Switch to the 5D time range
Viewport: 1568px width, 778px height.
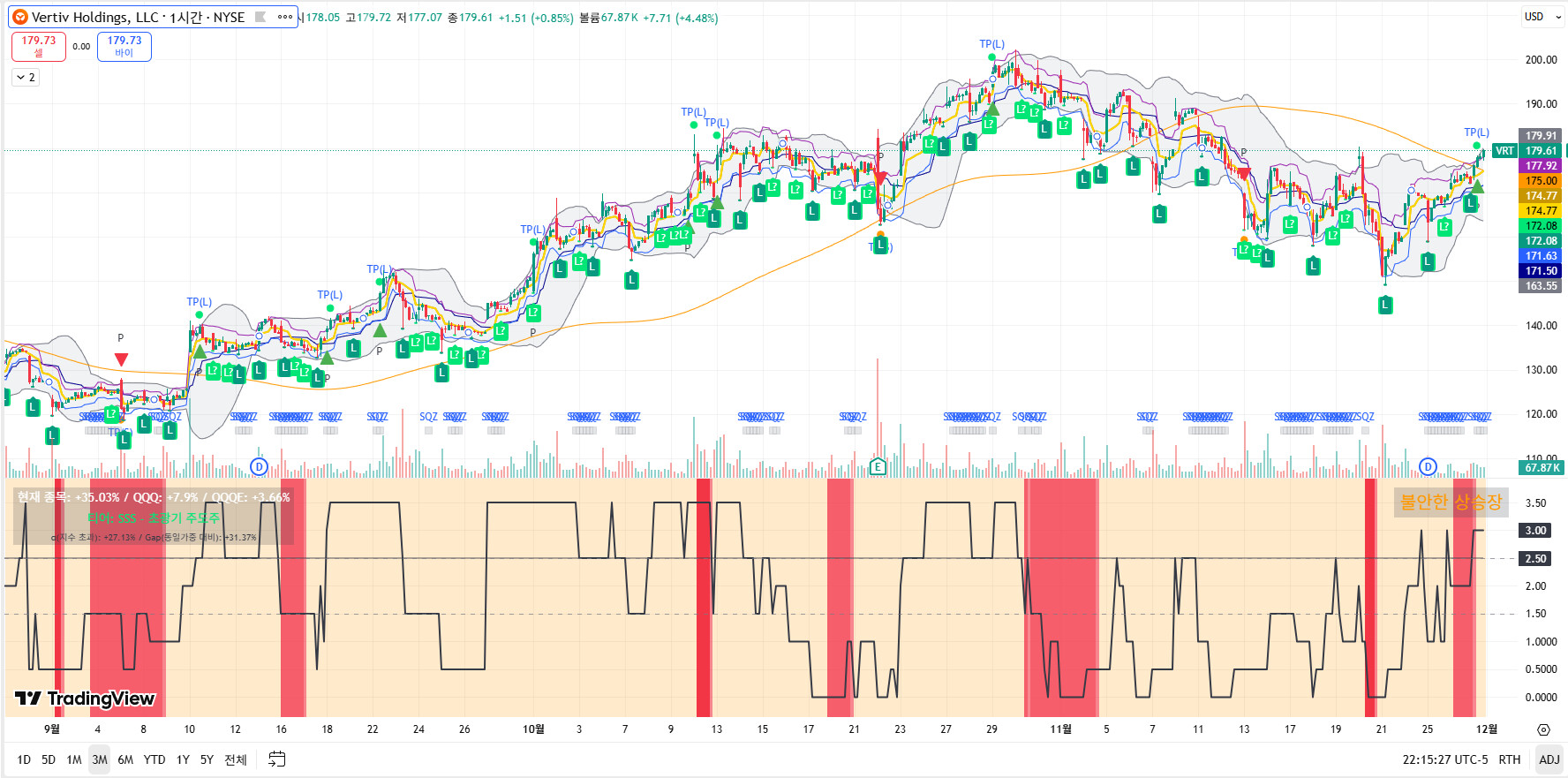[x=49, y=759]
